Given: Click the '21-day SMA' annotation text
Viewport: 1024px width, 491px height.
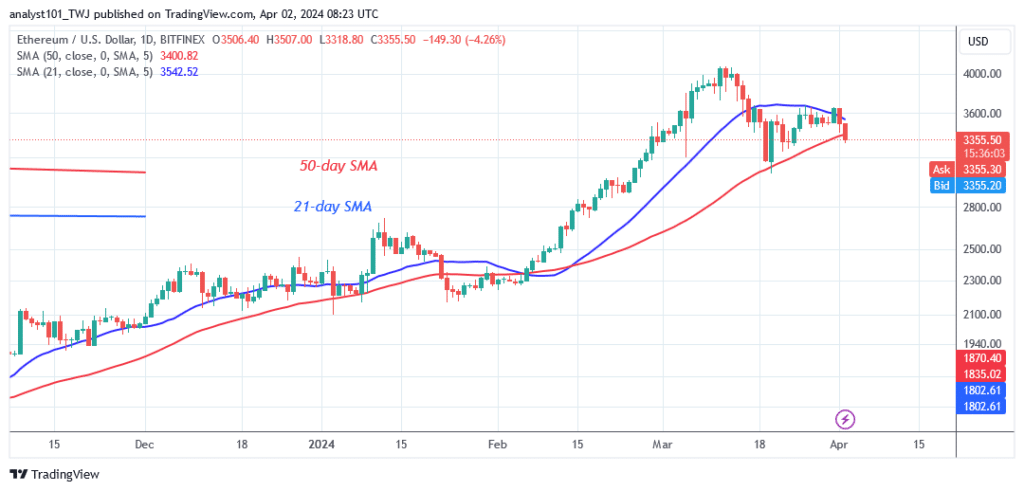Looking at the screenshot, I should (x=332, y=208).
